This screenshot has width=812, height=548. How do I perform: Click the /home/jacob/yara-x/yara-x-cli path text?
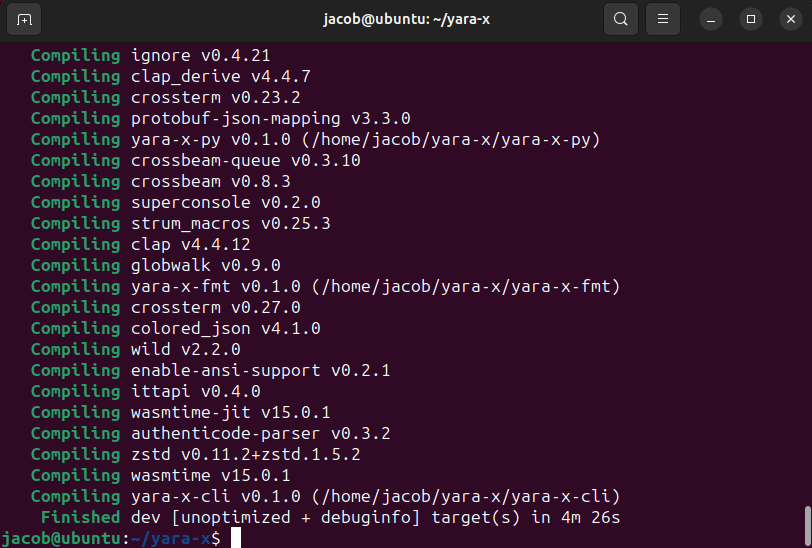[x=465, y=496]
